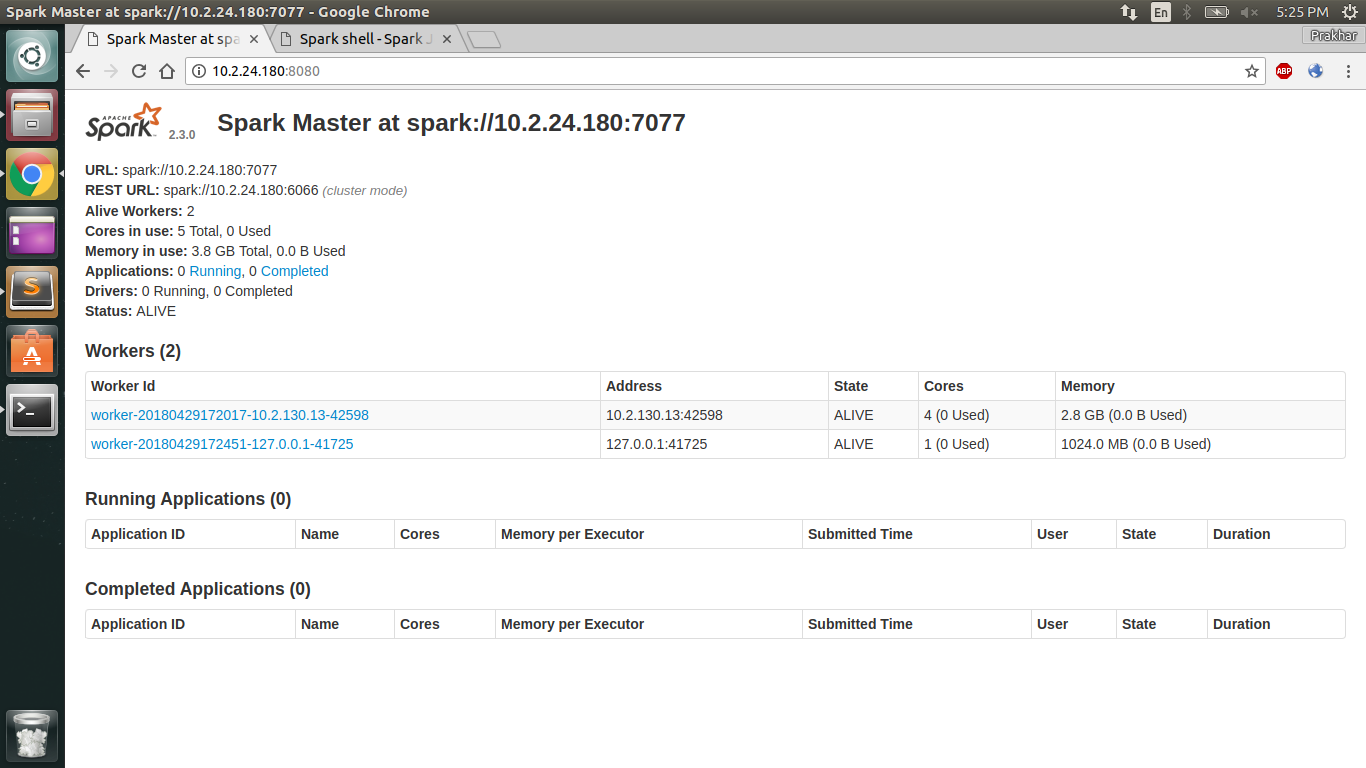
Task: Click the Cores in use line
Action: (x=178, y=231)
